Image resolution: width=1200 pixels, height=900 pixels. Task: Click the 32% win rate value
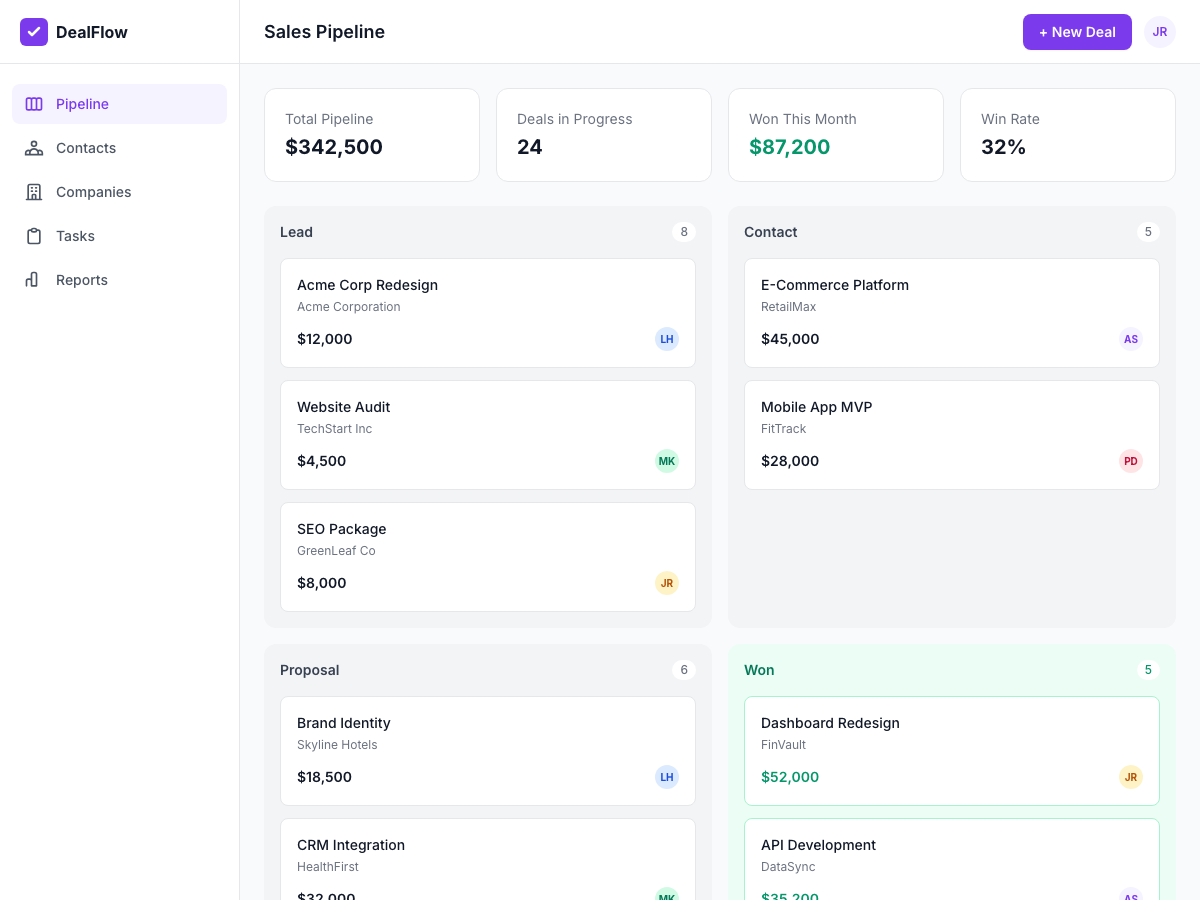[1003, 147]
